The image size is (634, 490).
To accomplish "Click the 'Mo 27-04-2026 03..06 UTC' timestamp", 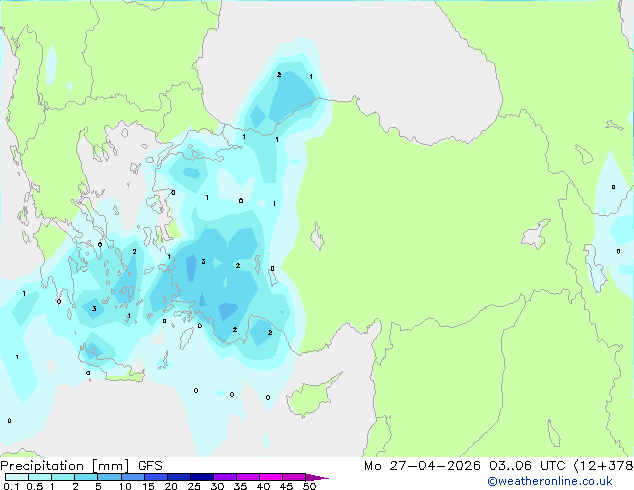I will (x=465, y=466).
